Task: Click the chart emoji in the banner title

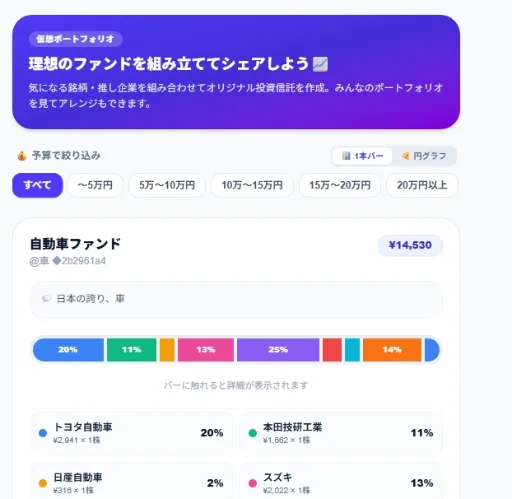Action: point(320,64)
